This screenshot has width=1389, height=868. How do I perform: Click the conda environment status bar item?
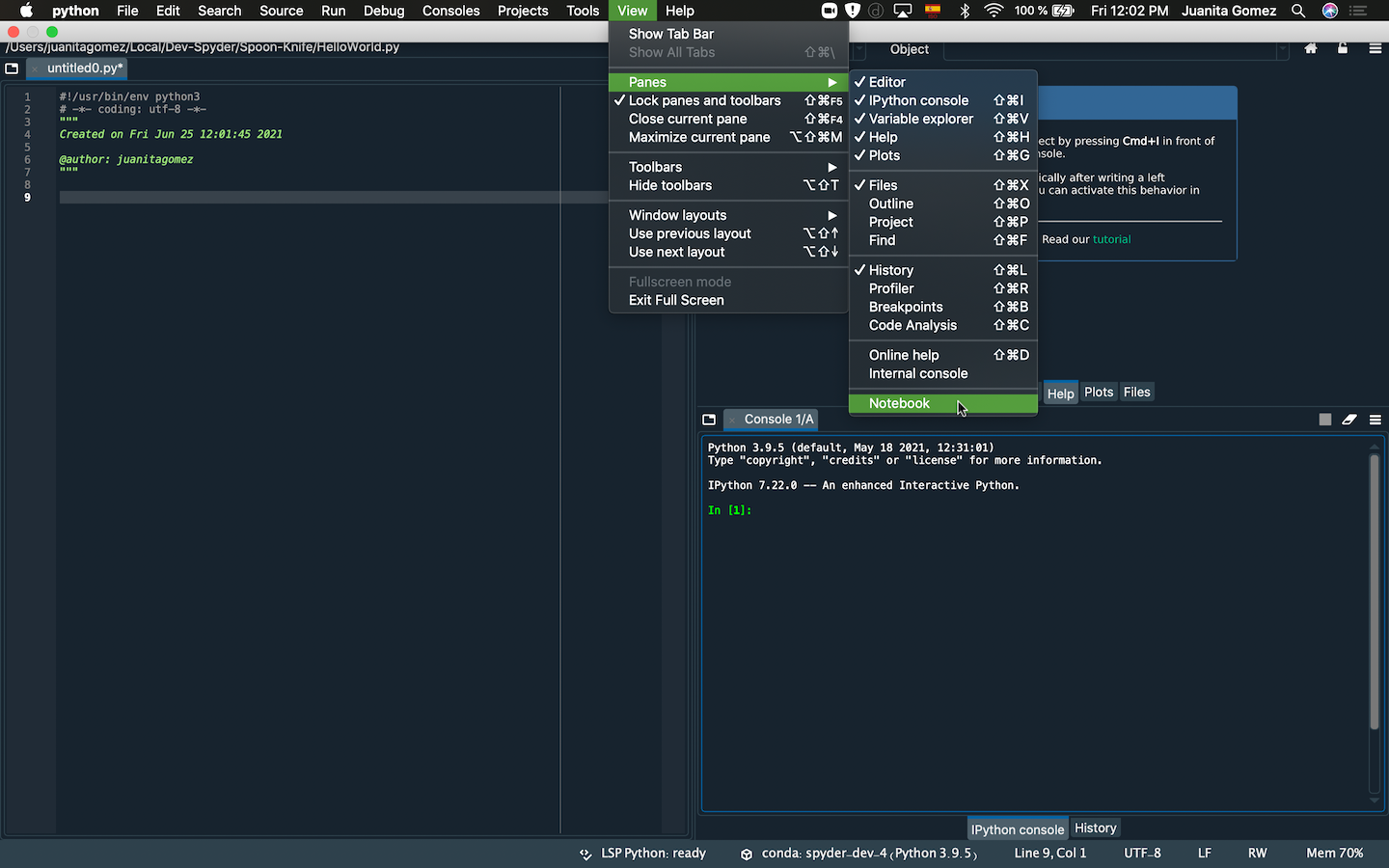[858, 854]
